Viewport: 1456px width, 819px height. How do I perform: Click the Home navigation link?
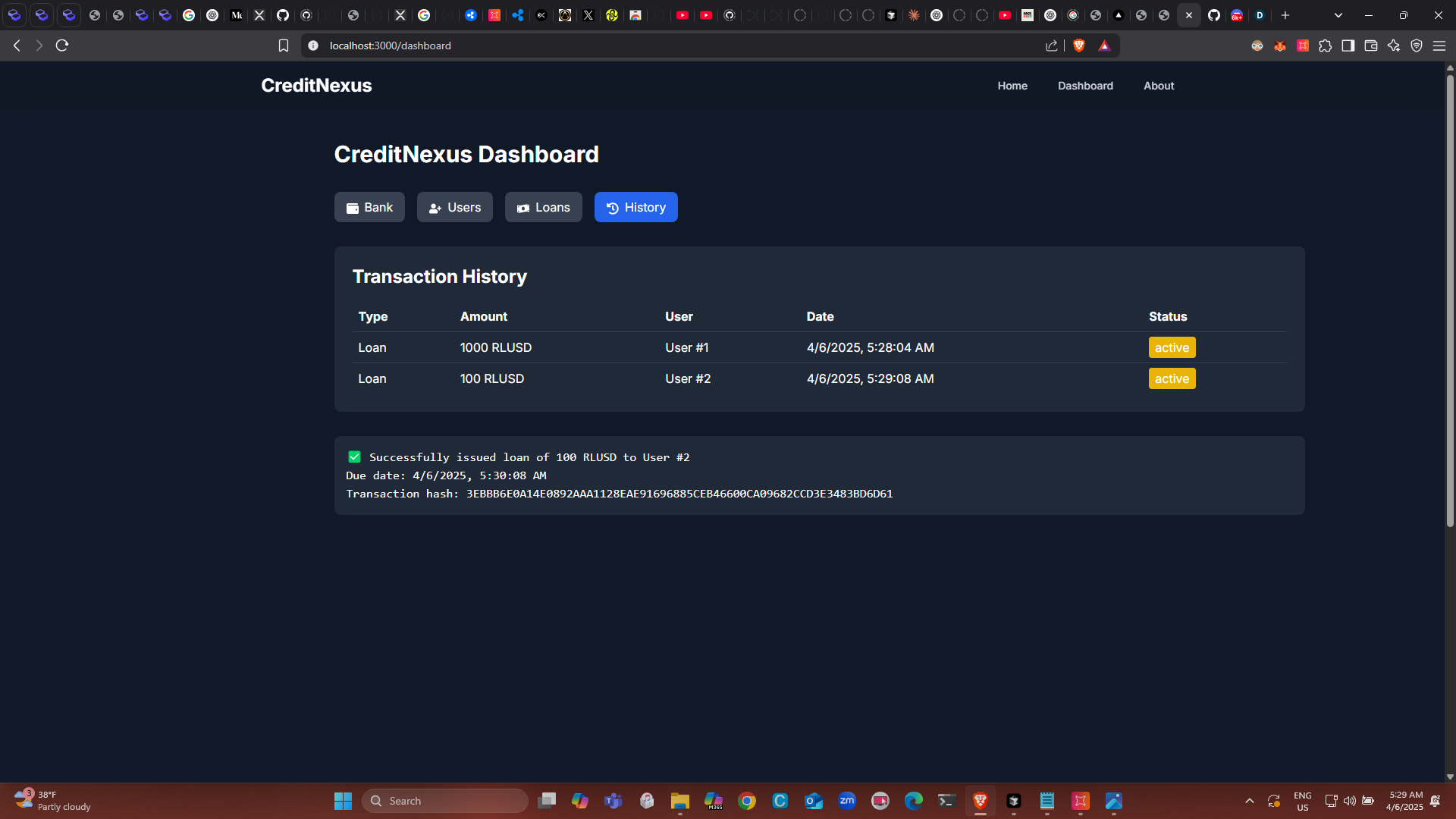click(1012, 86)
